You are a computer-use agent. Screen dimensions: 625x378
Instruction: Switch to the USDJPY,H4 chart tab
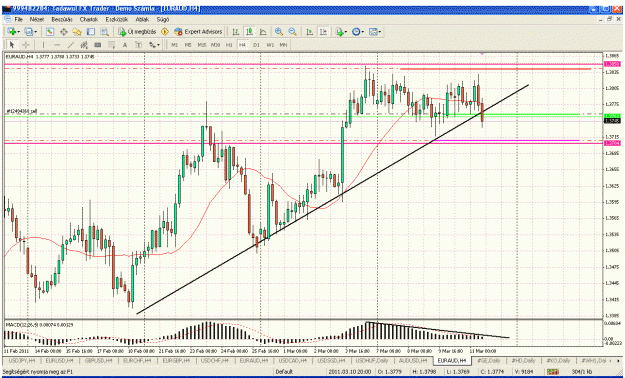click(22, 360)
